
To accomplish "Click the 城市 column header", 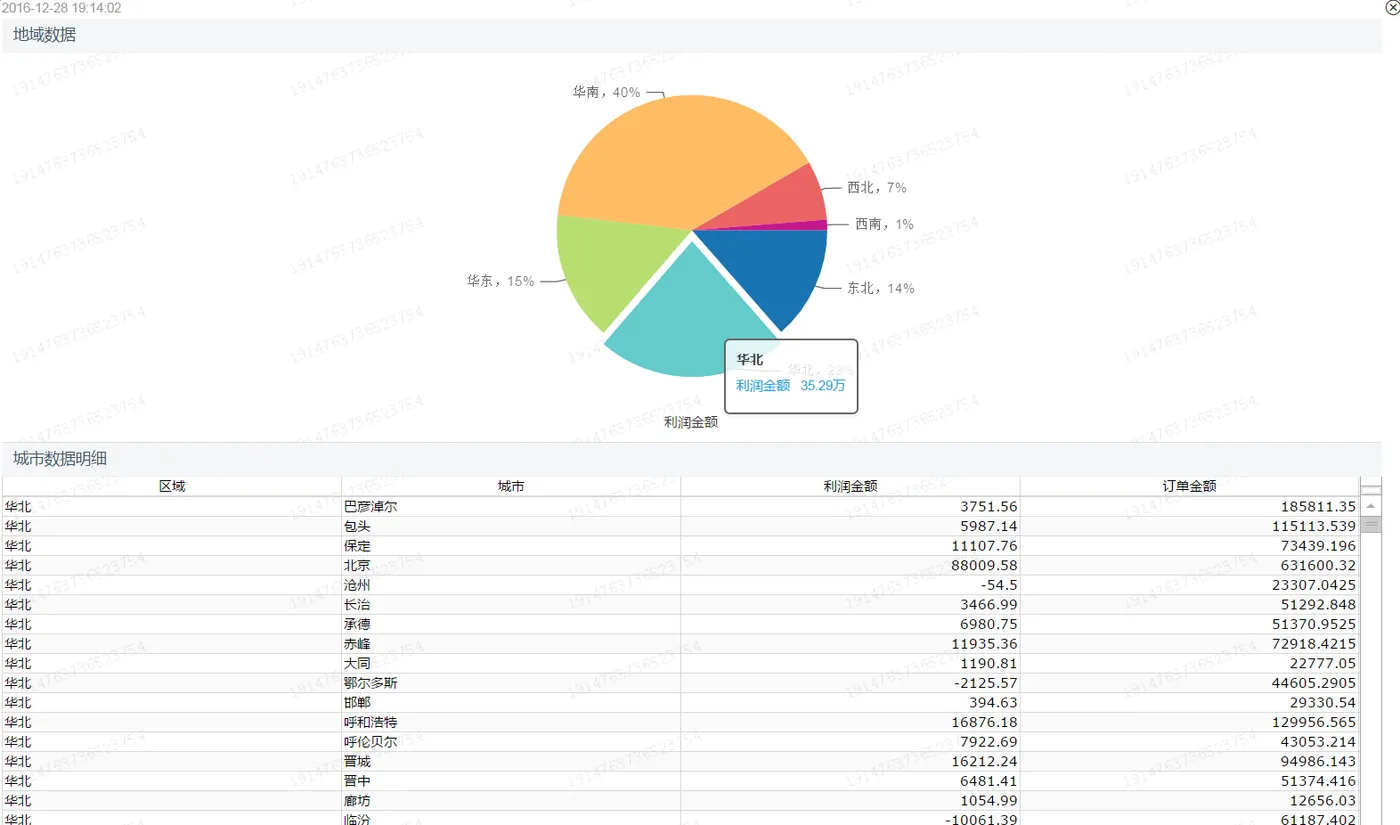I will 511,486.
